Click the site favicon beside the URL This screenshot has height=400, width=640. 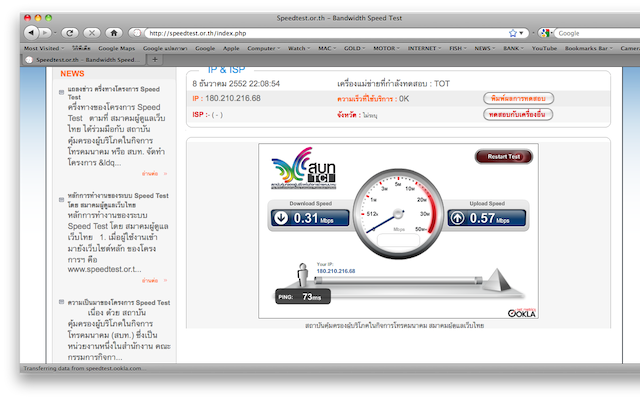coord(137,33)
